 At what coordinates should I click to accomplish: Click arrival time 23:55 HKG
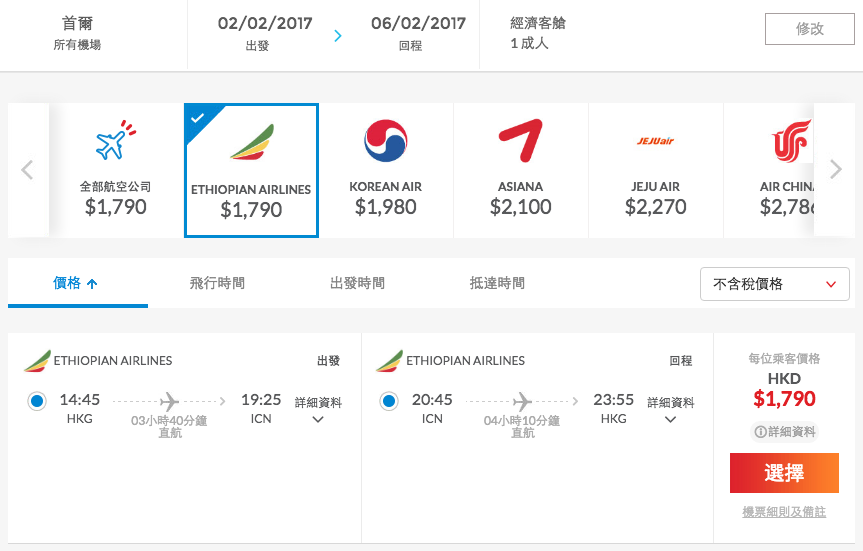coord(614,408)
